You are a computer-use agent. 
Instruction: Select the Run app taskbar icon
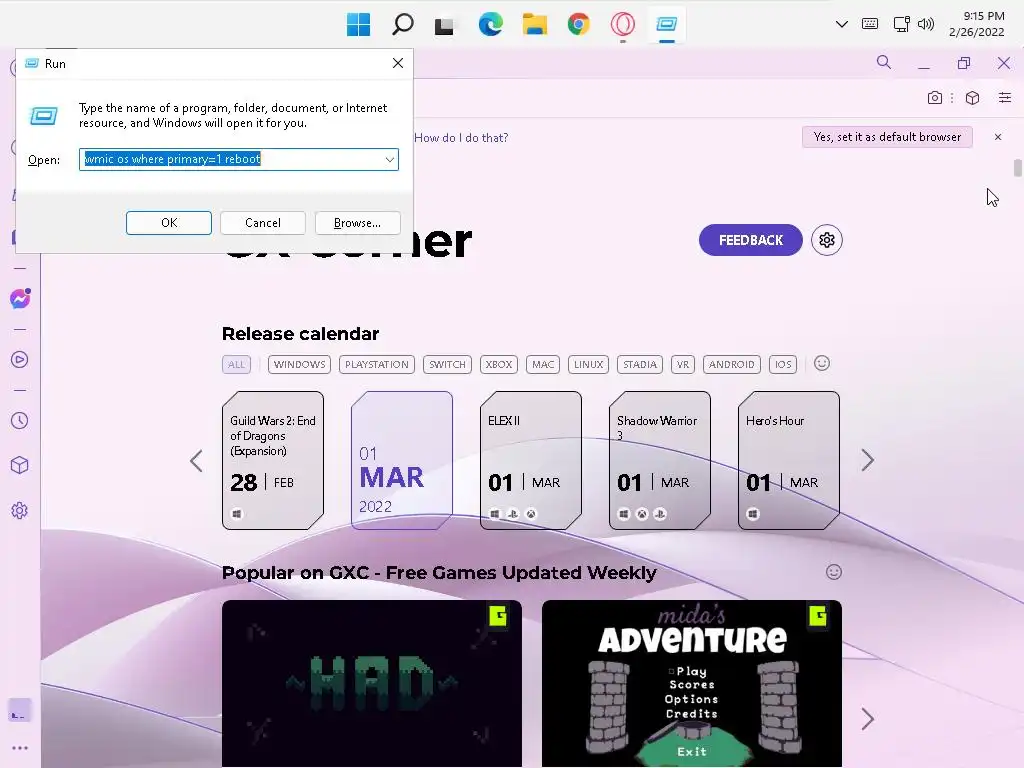click(x=666, y=25)
